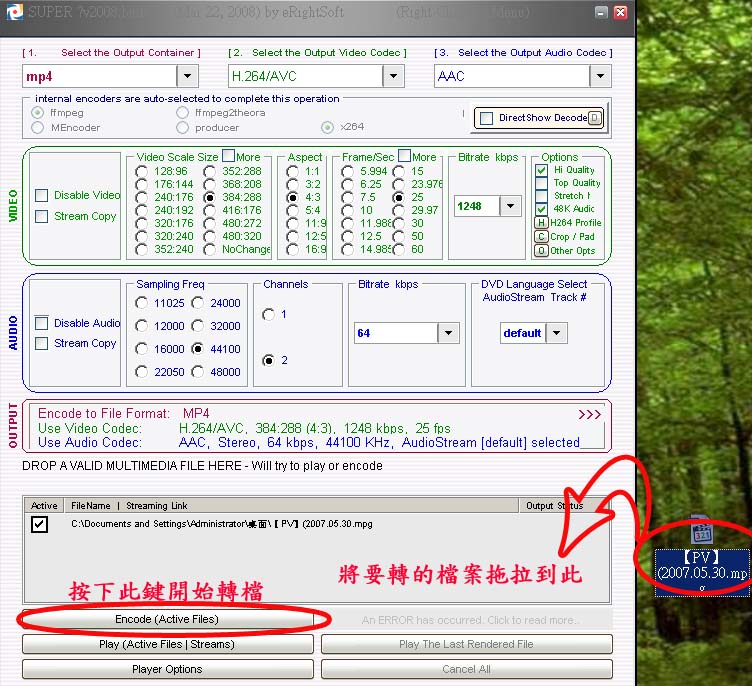This screenshot has width=752, height=686.
Task: Open Player Options
Action: point(167,669)
